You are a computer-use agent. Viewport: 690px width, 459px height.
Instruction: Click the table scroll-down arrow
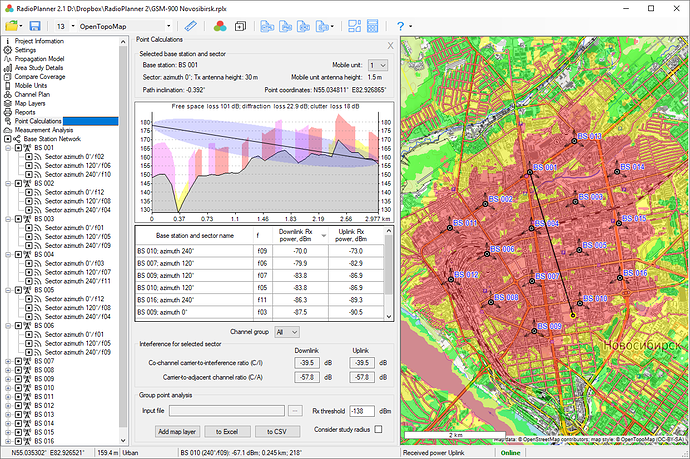pyautogui.click(x=389, y=316)
